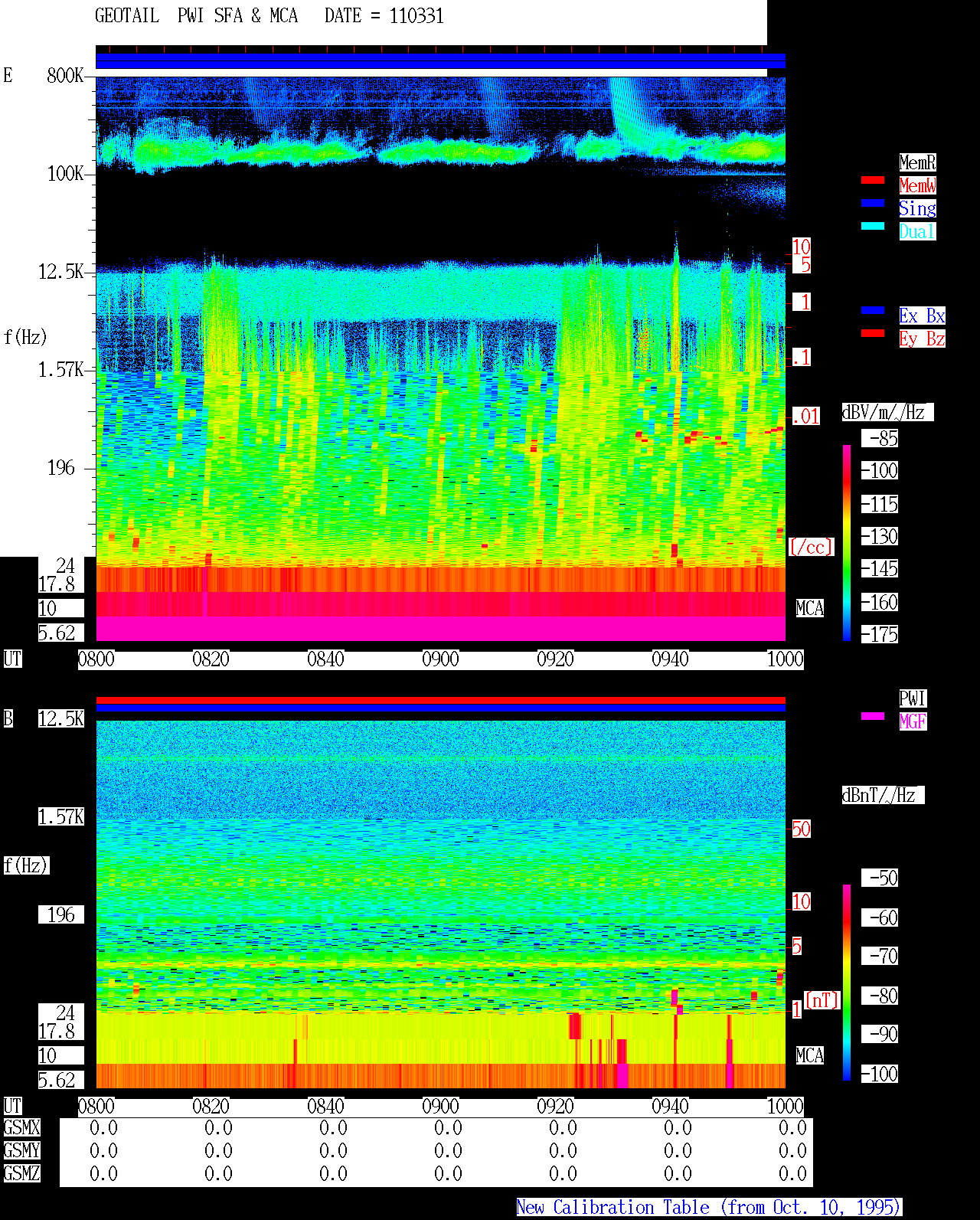Click the New Calibration Table link
The image size is (980, 1220).
[709, 1207]
